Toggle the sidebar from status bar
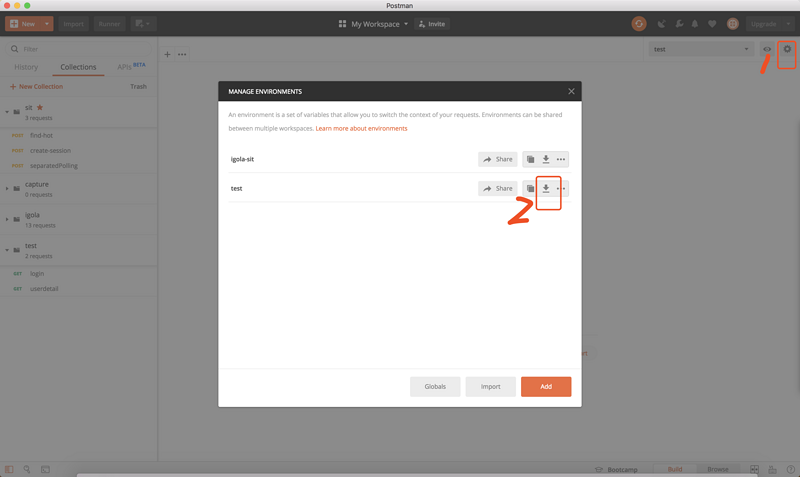 click(x=9, y=469)
